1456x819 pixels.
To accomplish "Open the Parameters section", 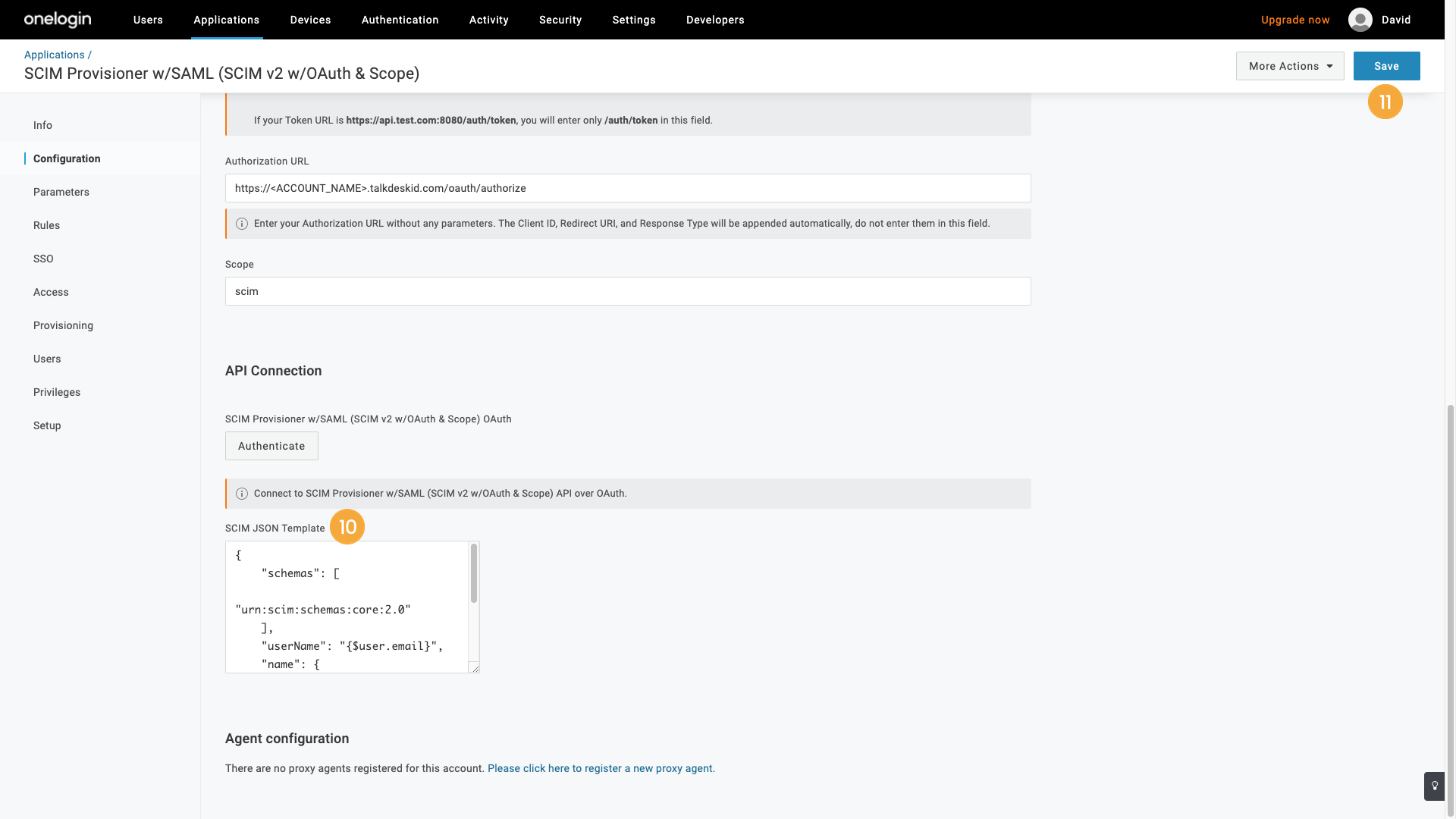I will (x=61, y=192).
